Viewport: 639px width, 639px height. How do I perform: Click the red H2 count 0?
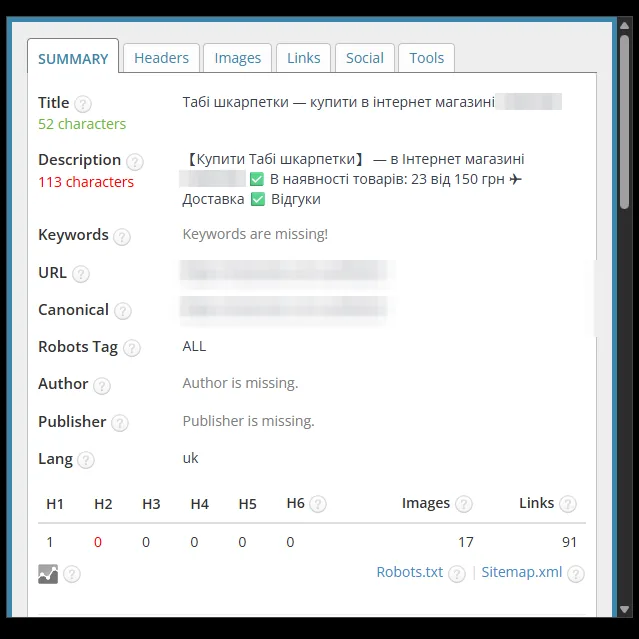98,542
